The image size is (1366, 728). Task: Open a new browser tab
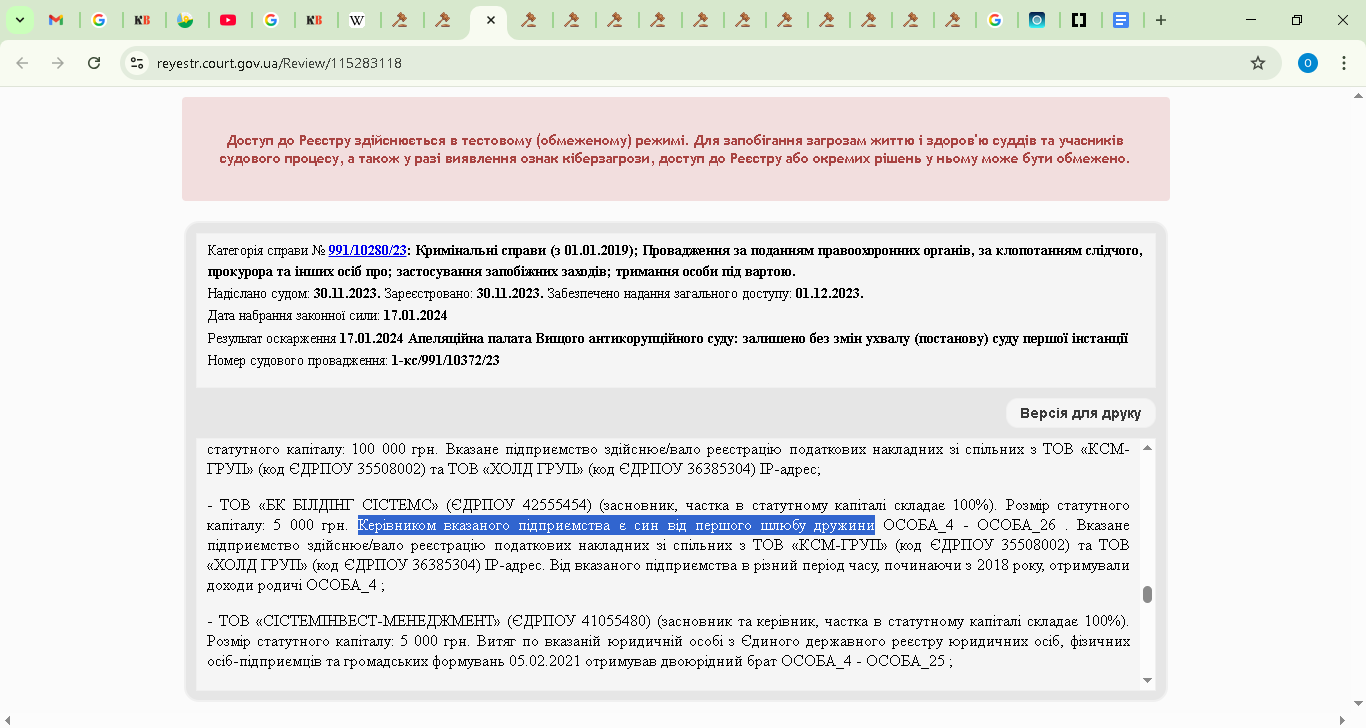point(1160,20)
